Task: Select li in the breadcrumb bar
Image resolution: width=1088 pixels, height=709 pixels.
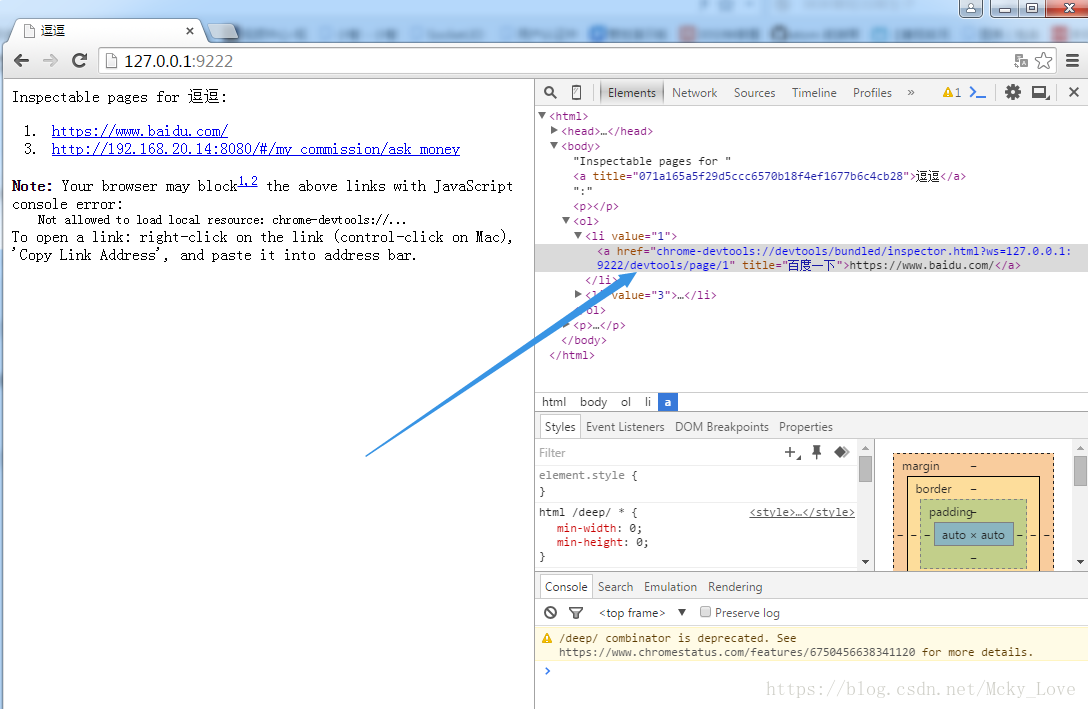Action: [647, 402]
